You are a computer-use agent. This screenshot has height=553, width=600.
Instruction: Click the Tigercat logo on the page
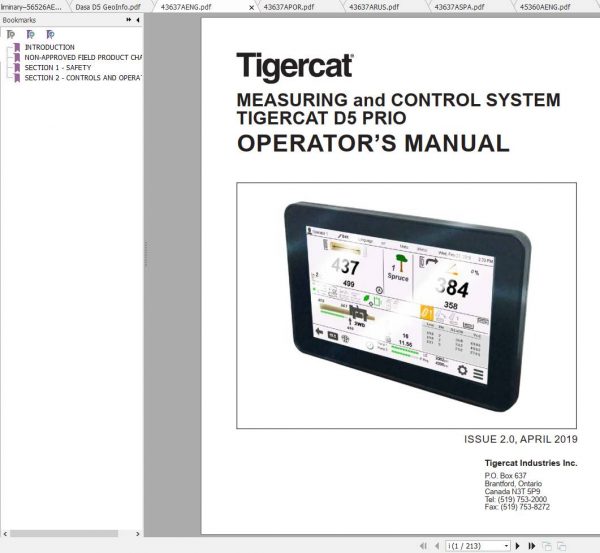coord(295,67)
